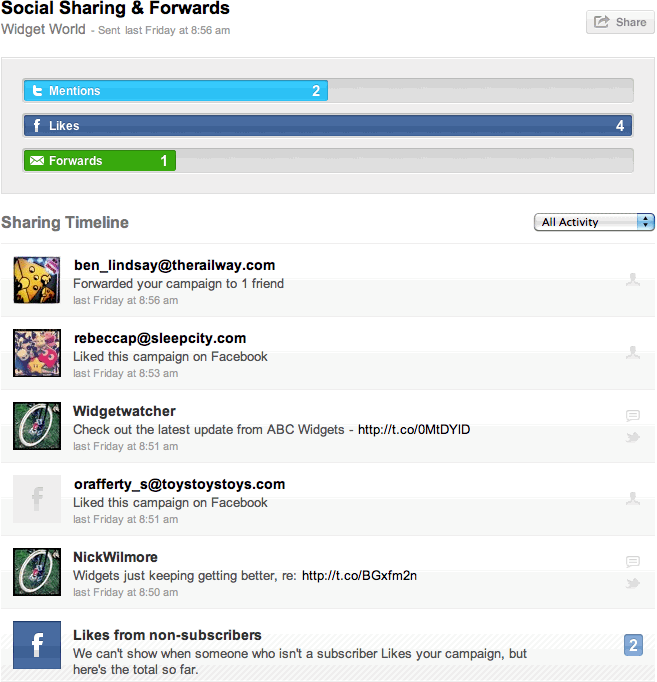Open ben_lindsay@therailway.com subscriber name
The width and height of the screenshot is (657, 682).
174,265
